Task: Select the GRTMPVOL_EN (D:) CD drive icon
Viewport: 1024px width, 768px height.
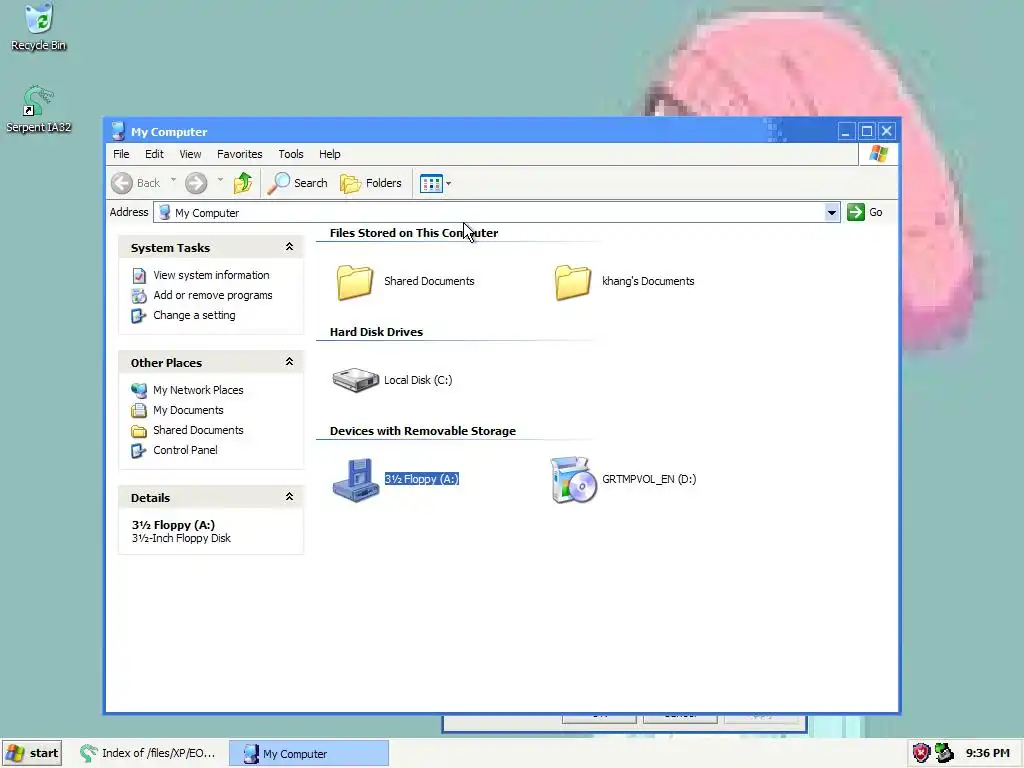Action: click(x=573, y=480)
